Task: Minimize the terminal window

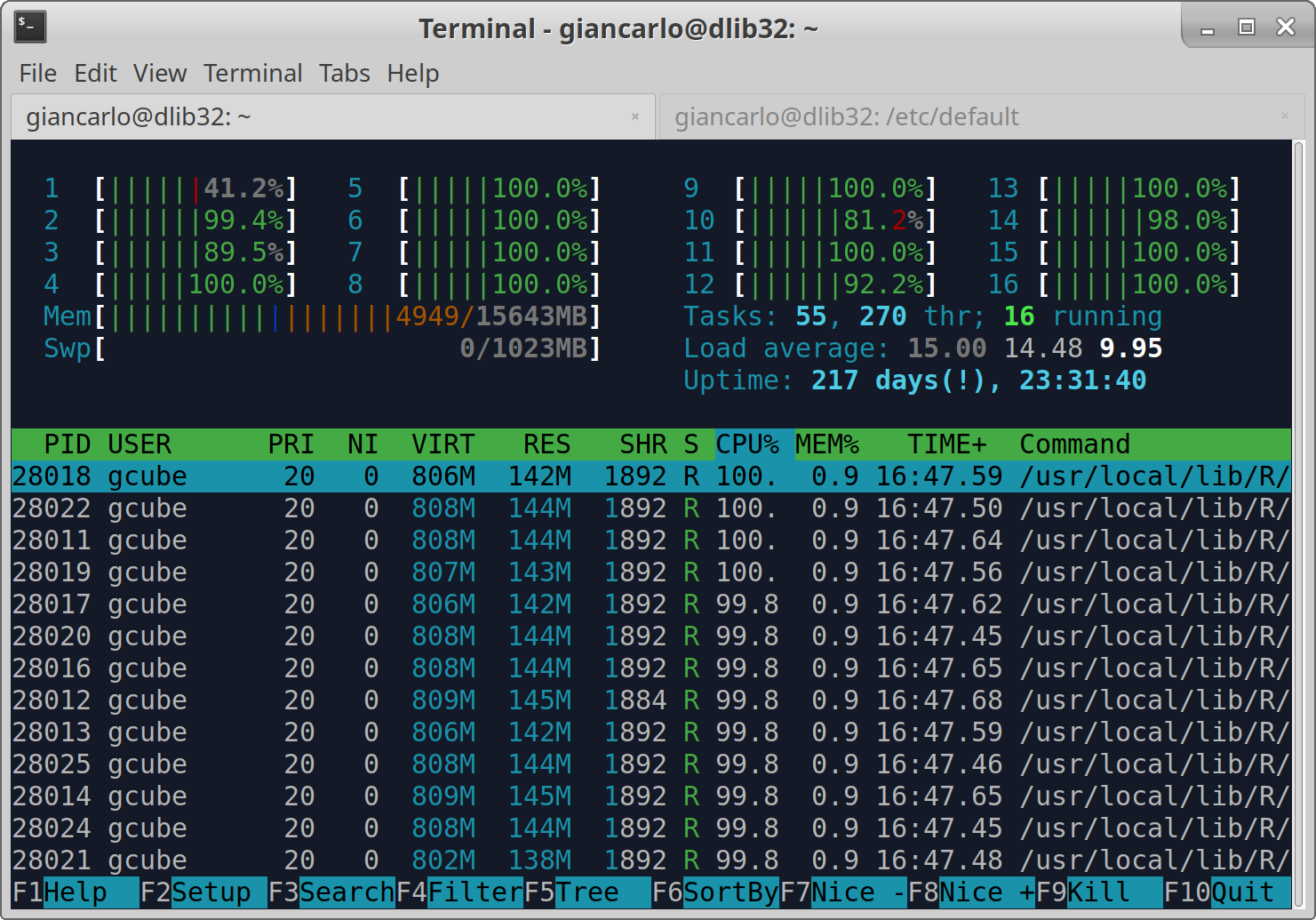Action: (1207, 29)
